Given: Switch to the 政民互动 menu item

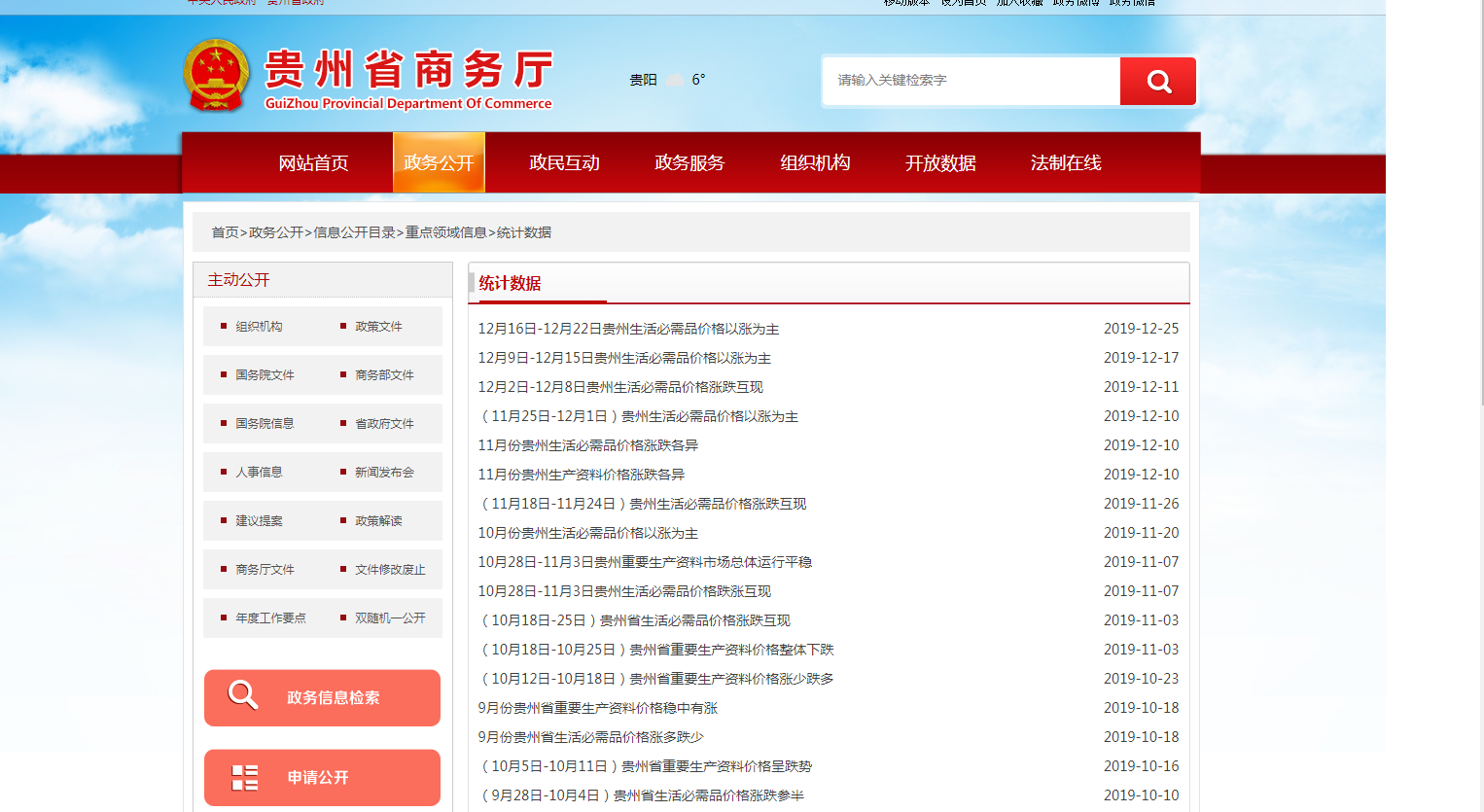Looking at the screenshot, I should tap(564, 163).
